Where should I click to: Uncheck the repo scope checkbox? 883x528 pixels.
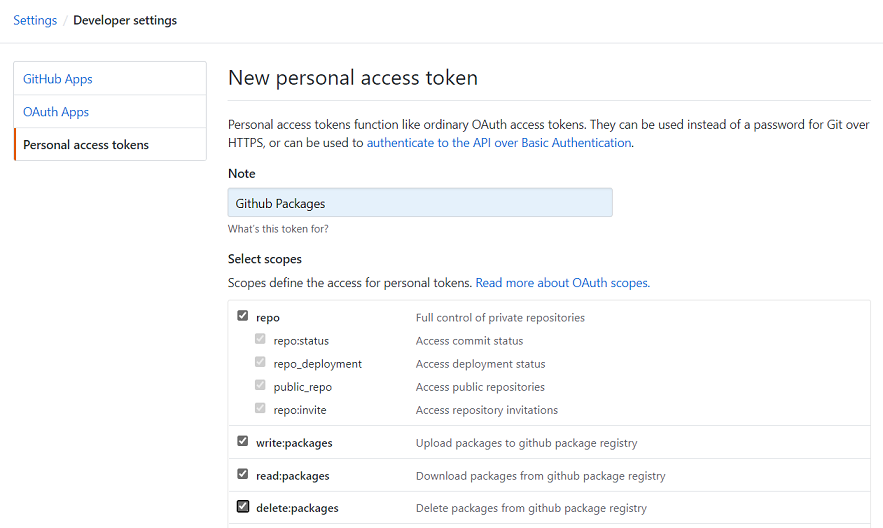click(x=242, y=316)
